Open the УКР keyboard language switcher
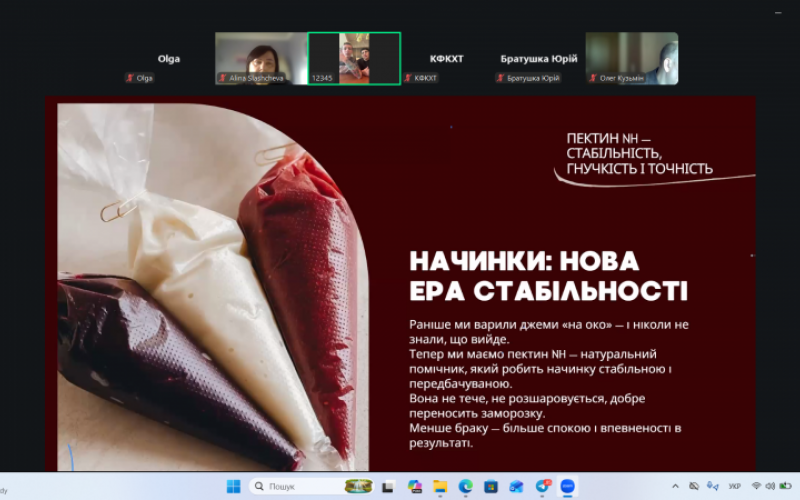This screenshot has height=500, width=800. (x=735, y=486)
